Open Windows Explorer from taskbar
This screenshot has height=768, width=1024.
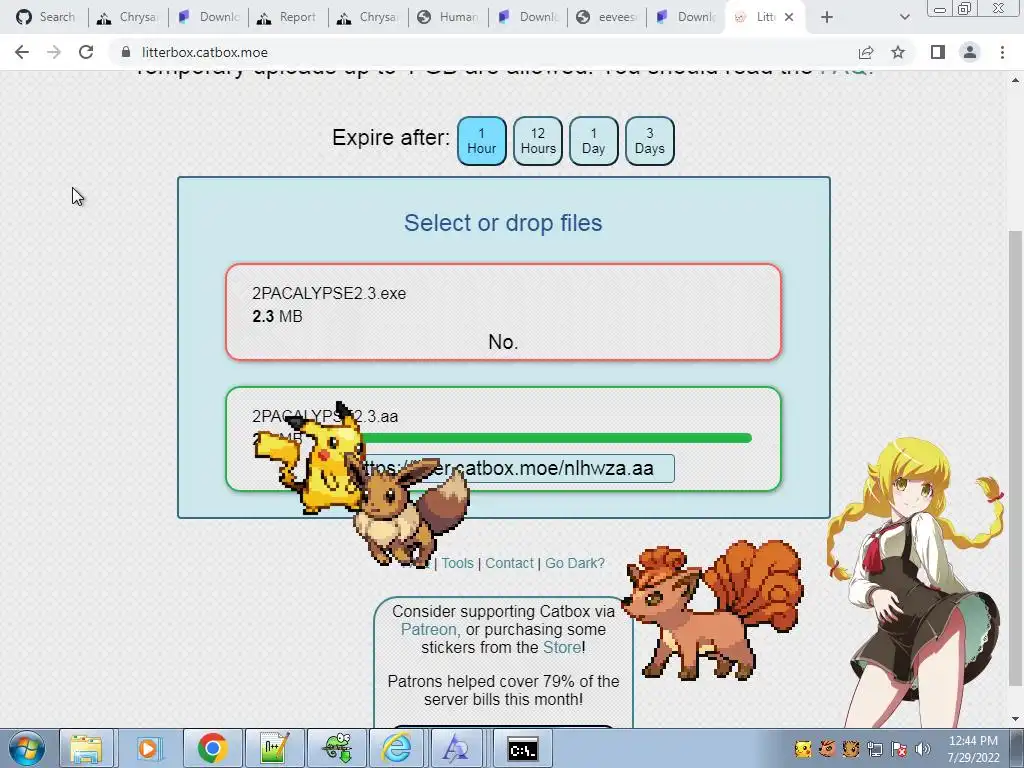(x=87, y=748)
